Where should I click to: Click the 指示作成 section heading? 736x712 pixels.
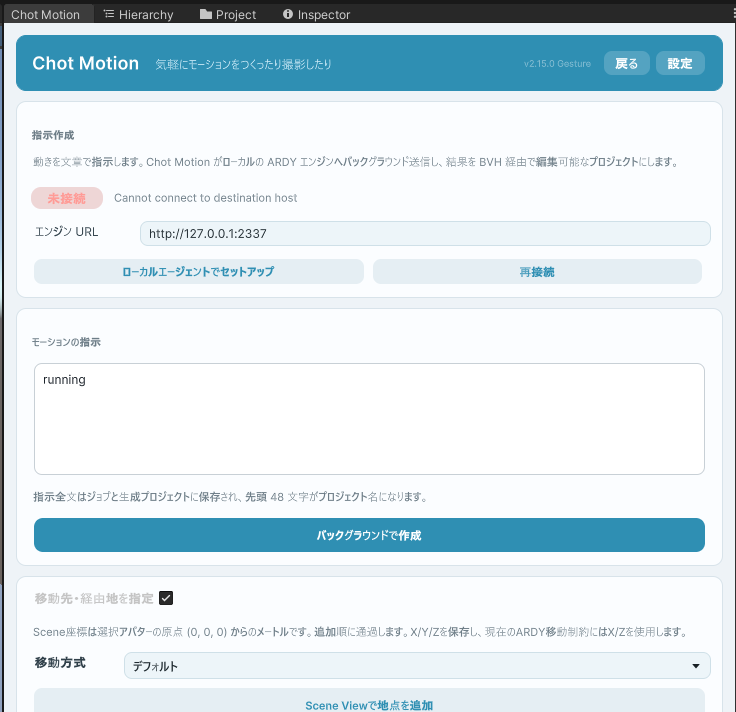coord(53,135)
